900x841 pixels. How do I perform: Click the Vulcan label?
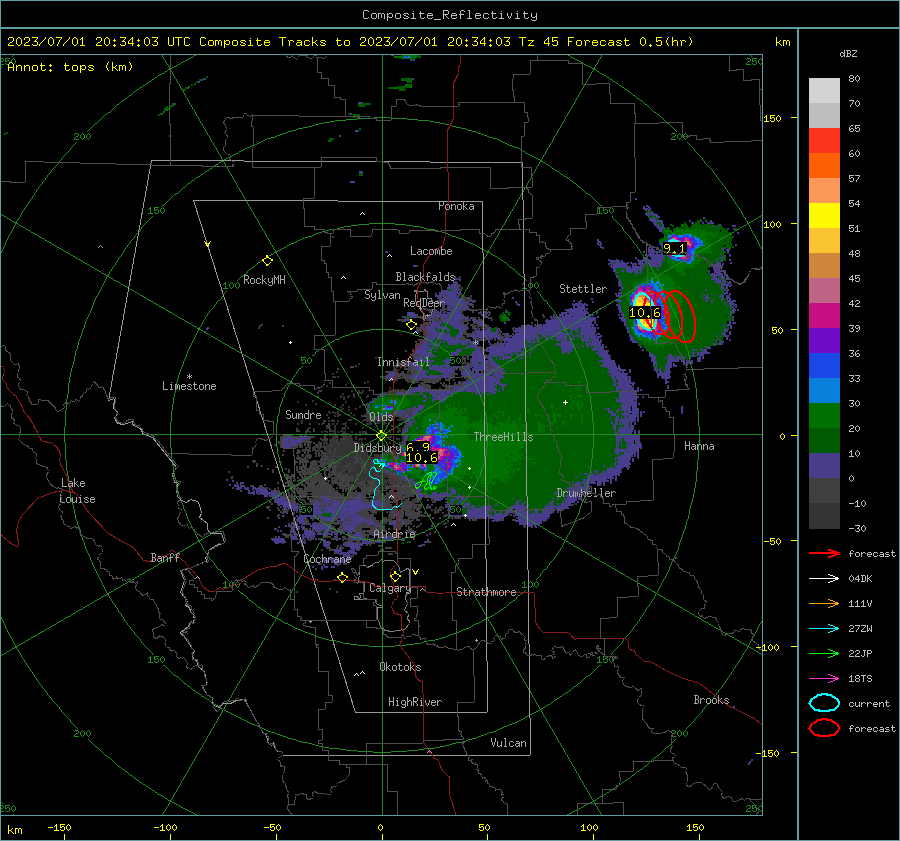[508, 743]
